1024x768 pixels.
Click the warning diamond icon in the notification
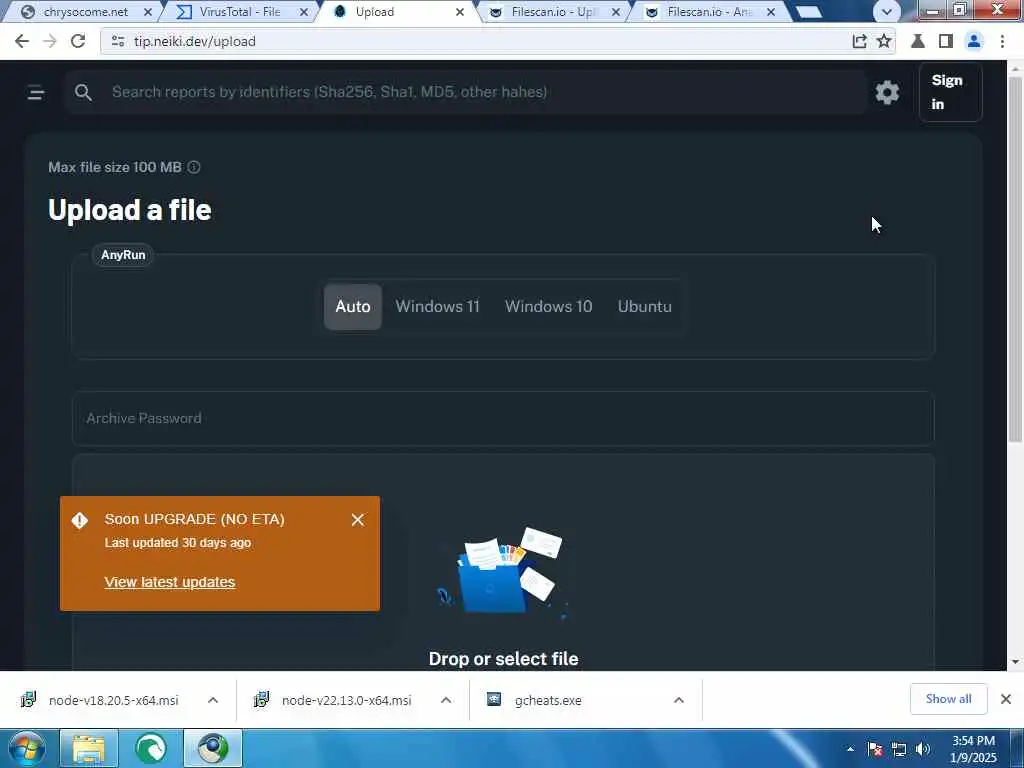click(x=80, y=520)
